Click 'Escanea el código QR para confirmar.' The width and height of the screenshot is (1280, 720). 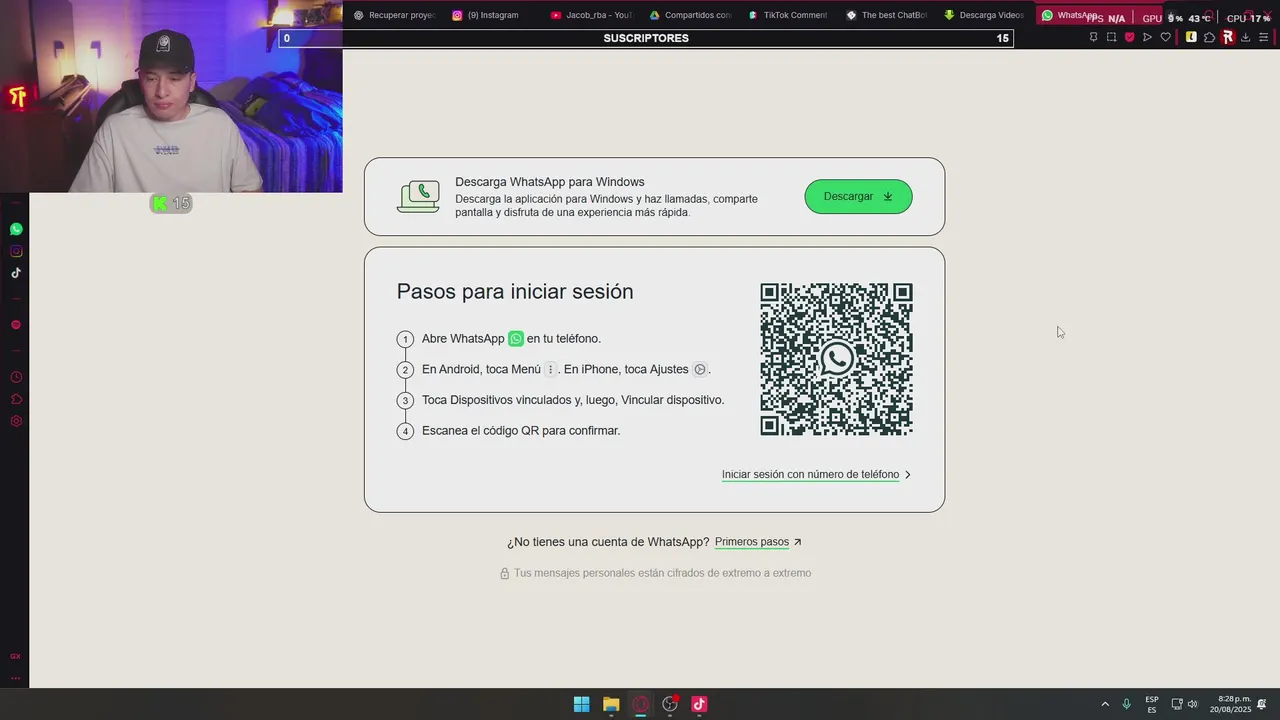tap(521, 431)
